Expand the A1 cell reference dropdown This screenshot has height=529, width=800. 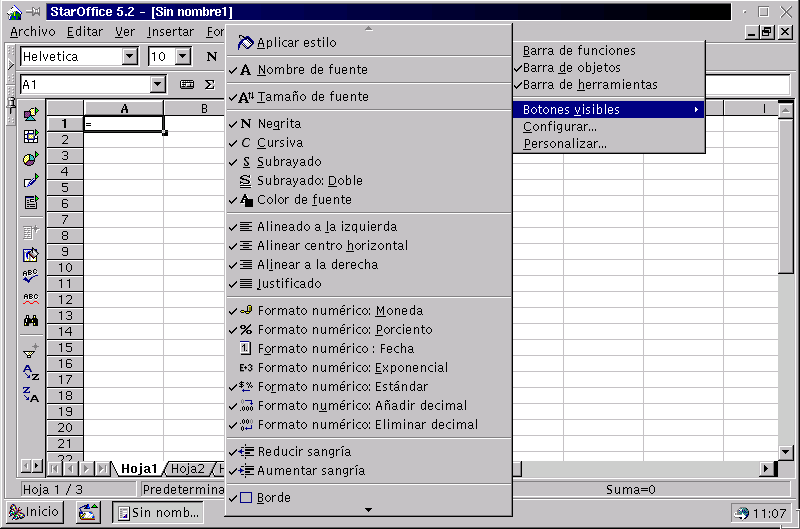pos(157,85)
